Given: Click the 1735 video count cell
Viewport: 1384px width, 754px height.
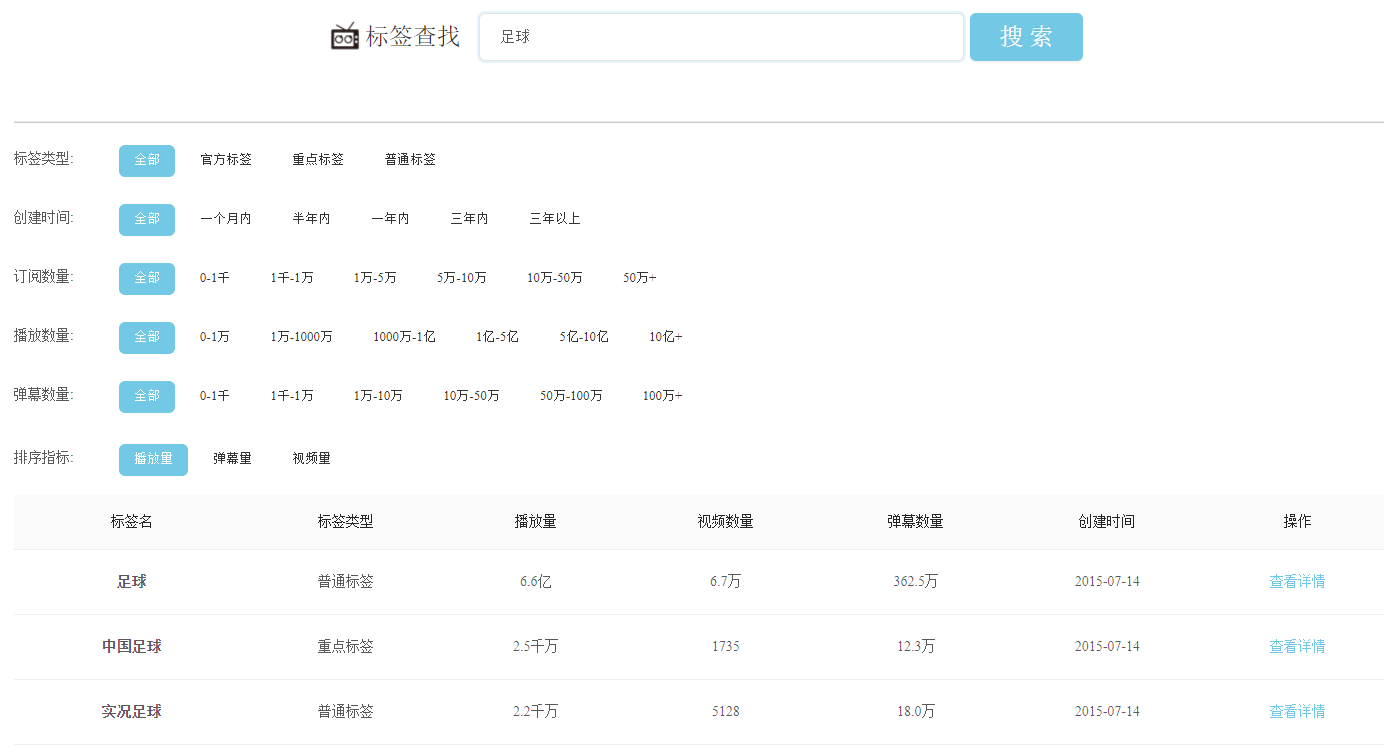Looking at the screenshot, I should click(726, 647).
